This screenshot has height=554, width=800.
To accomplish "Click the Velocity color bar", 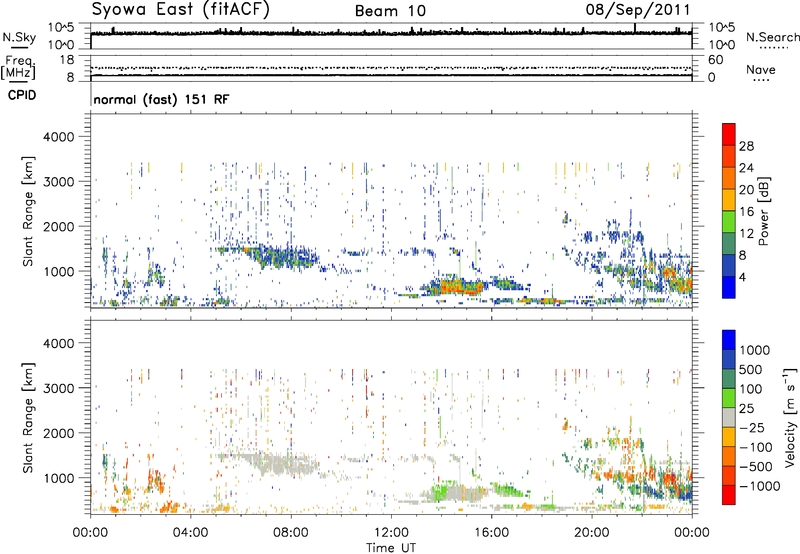I will pos(729,417).
